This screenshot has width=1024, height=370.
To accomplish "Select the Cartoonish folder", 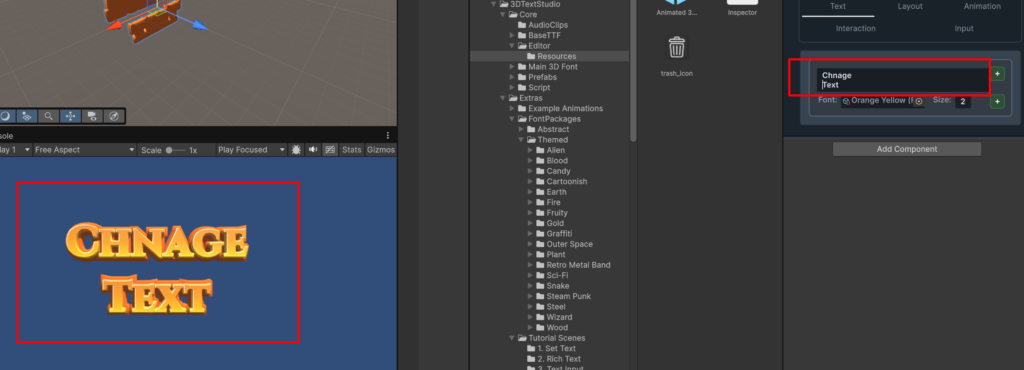I will pyautogui.click(x=566, y=181).
